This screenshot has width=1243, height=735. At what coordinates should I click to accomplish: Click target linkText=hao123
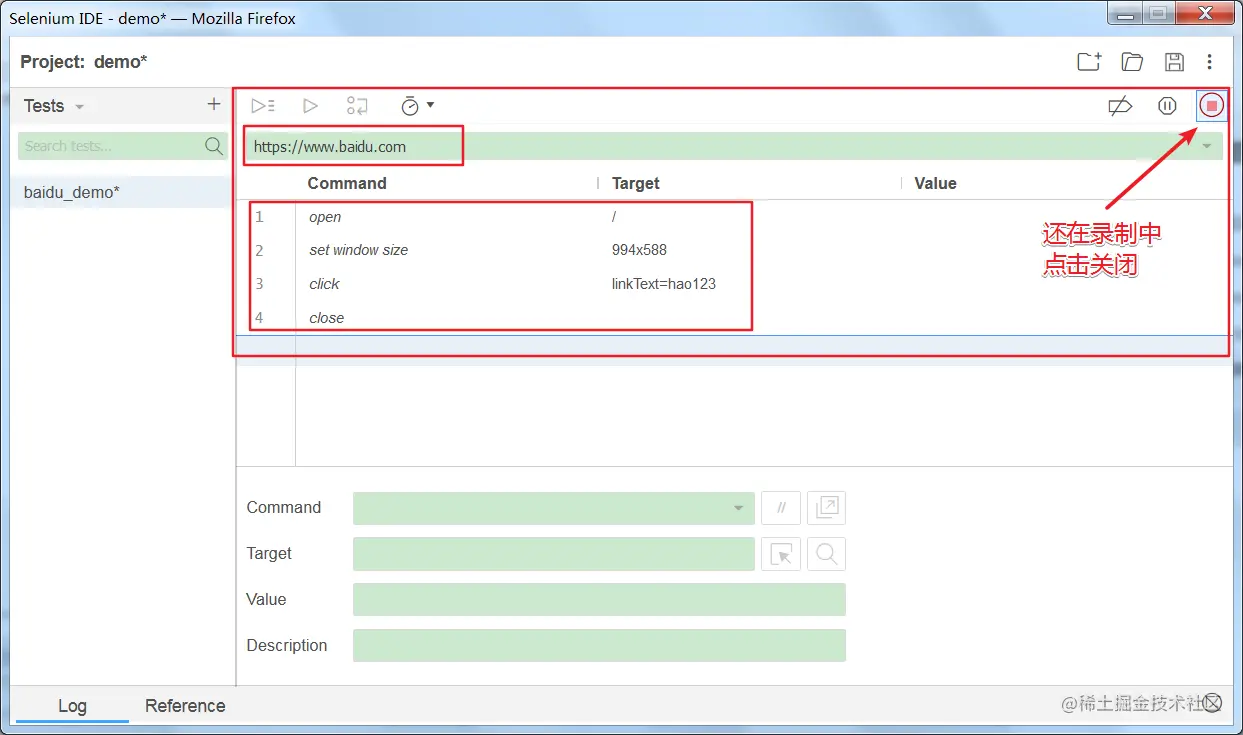click(664, 284)
